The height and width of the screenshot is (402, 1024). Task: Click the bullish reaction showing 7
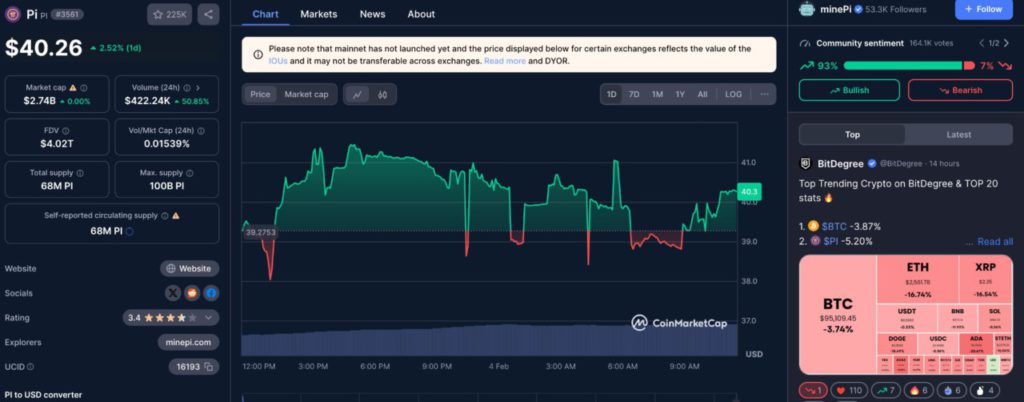885,391
